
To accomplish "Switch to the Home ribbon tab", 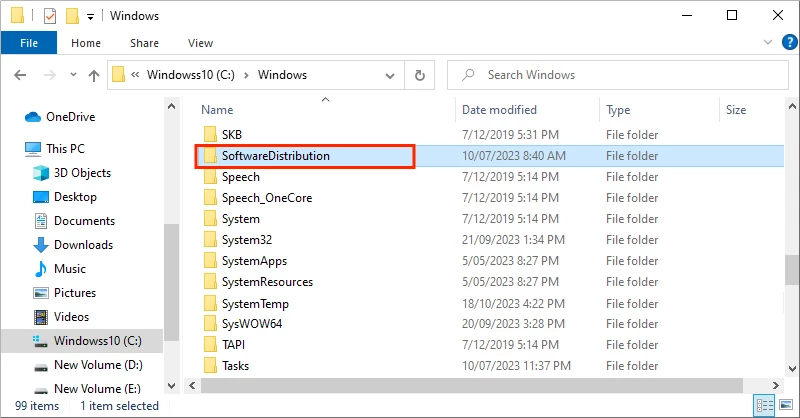I will coord(86,43).
